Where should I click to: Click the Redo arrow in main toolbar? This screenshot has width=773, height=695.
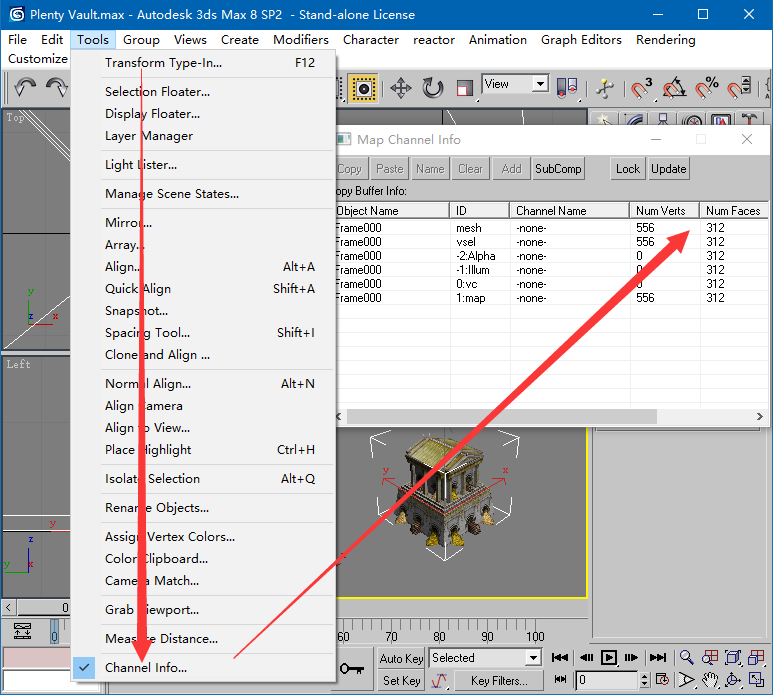tap(57, 88)
